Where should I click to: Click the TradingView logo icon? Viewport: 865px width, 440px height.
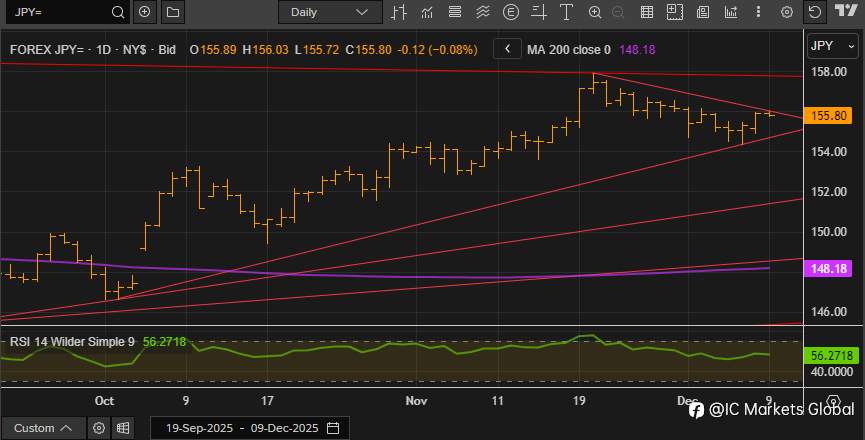tap(846, 10)
